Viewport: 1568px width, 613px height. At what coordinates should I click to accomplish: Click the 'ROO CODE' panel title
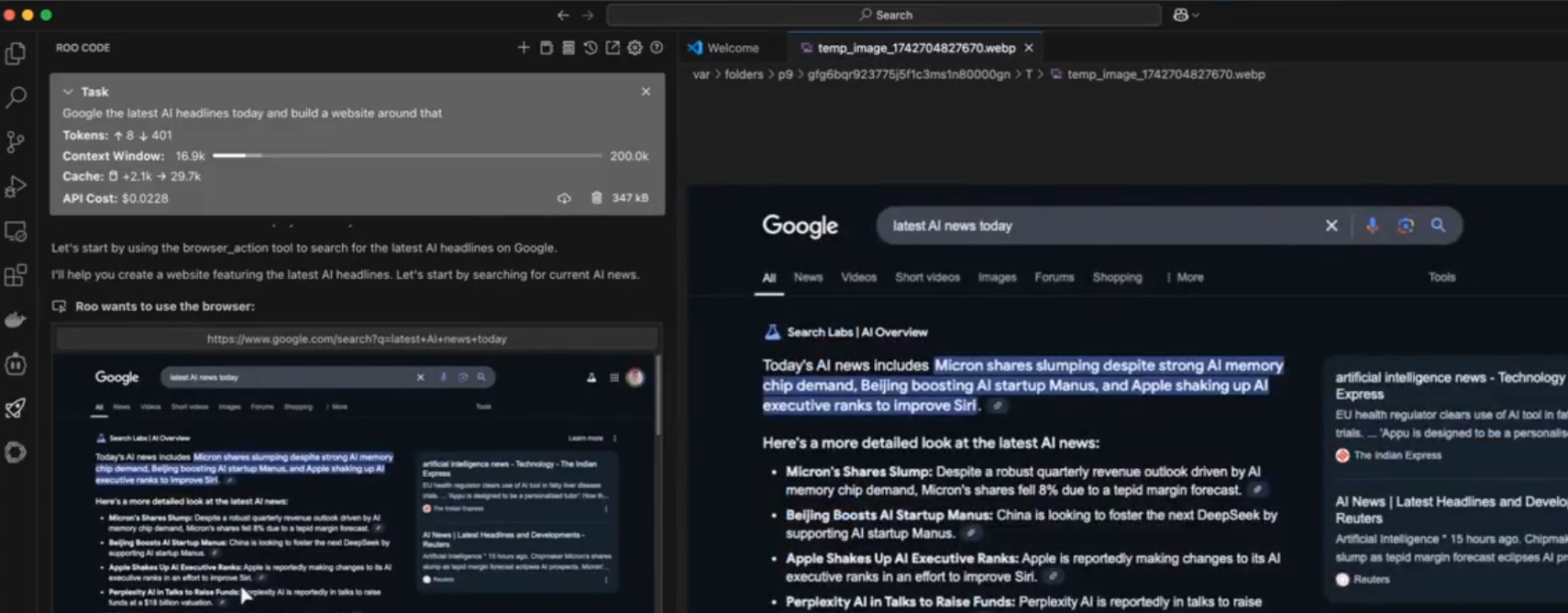[x=83, y=48]
